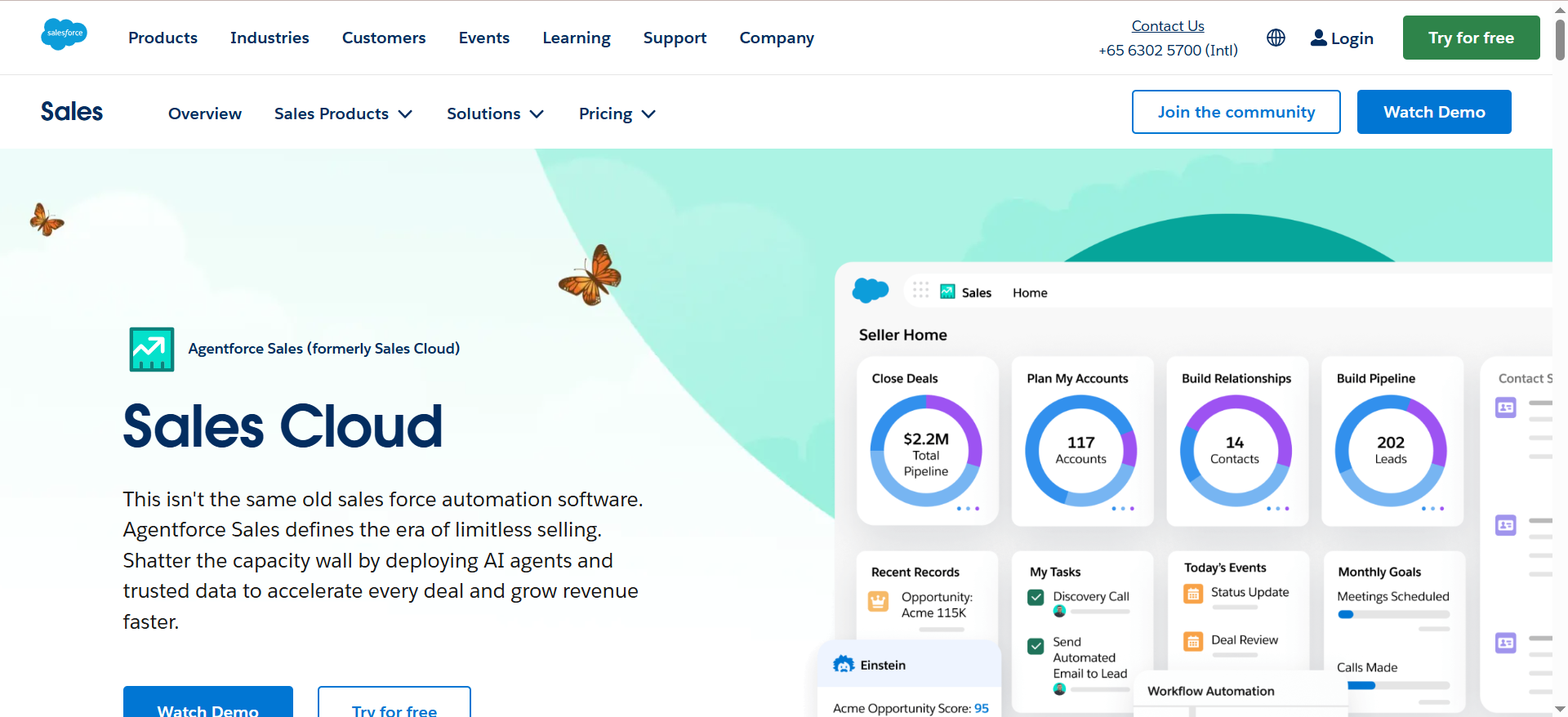Screen dimensions: 1568x717
Task: Click the Sales section title
Action: coord(72,112)
